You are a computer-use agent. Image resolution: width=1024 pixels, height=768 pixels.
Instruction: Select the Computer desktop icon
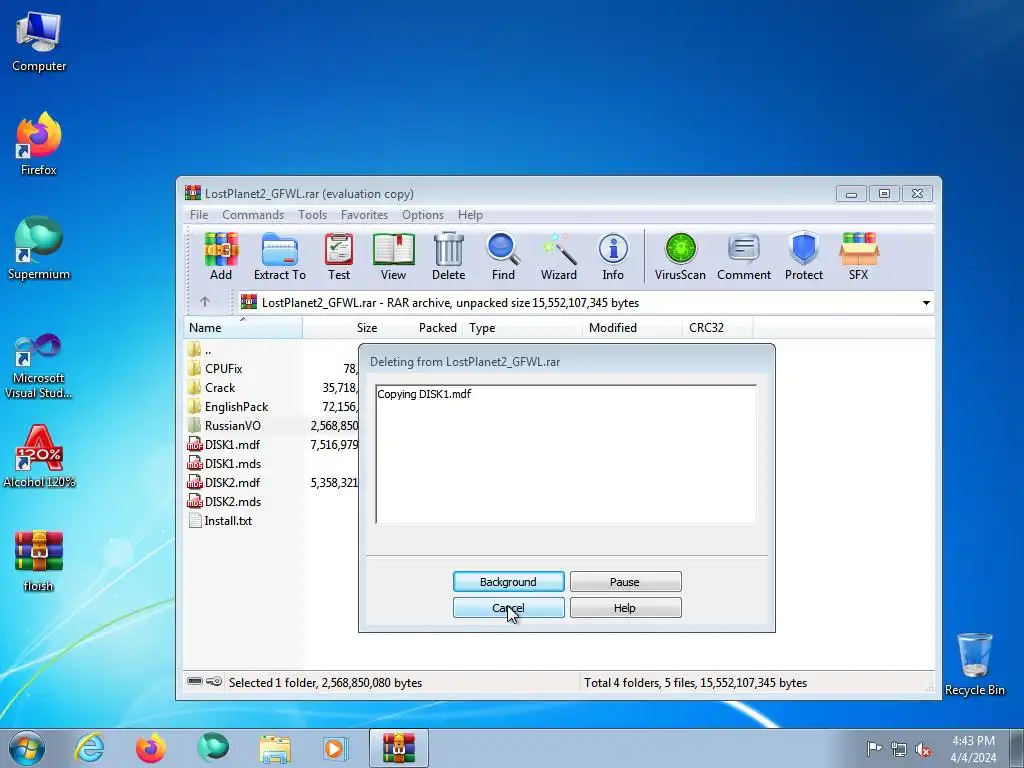39,42
